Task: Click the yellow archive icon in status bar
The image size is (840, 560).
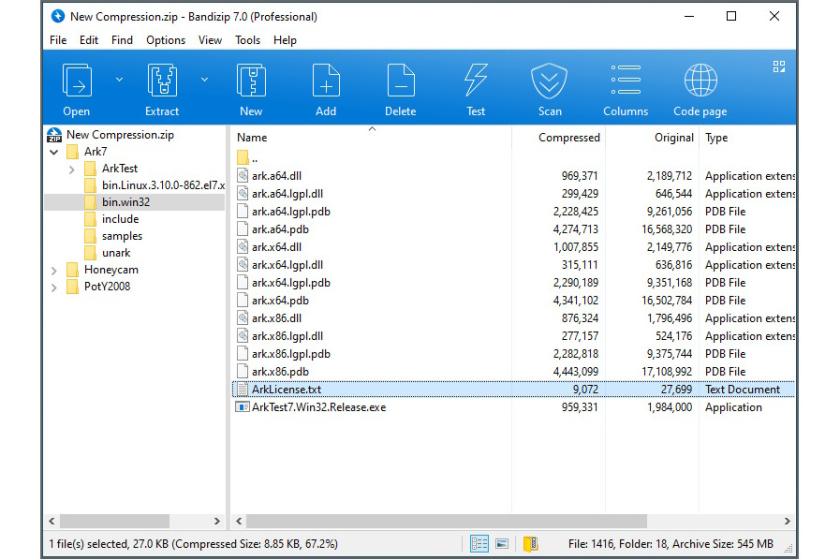Action: (x=530, y=544)
